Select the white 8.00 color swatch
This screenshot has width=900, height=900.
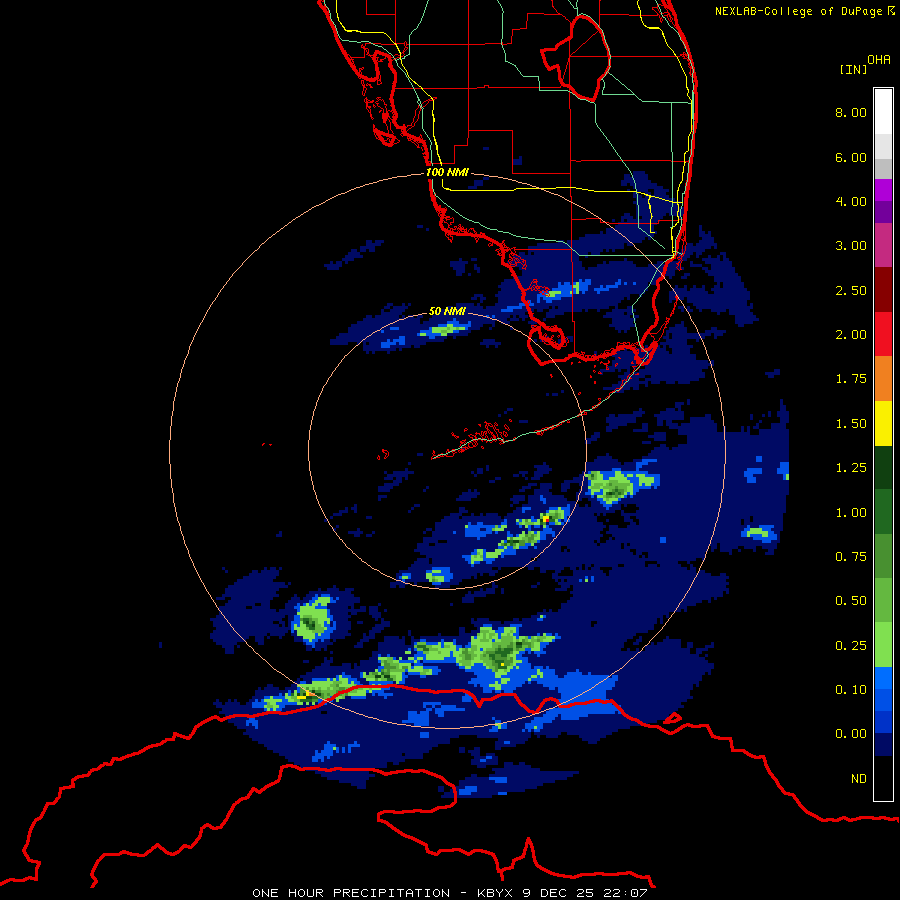click(883, 112)
